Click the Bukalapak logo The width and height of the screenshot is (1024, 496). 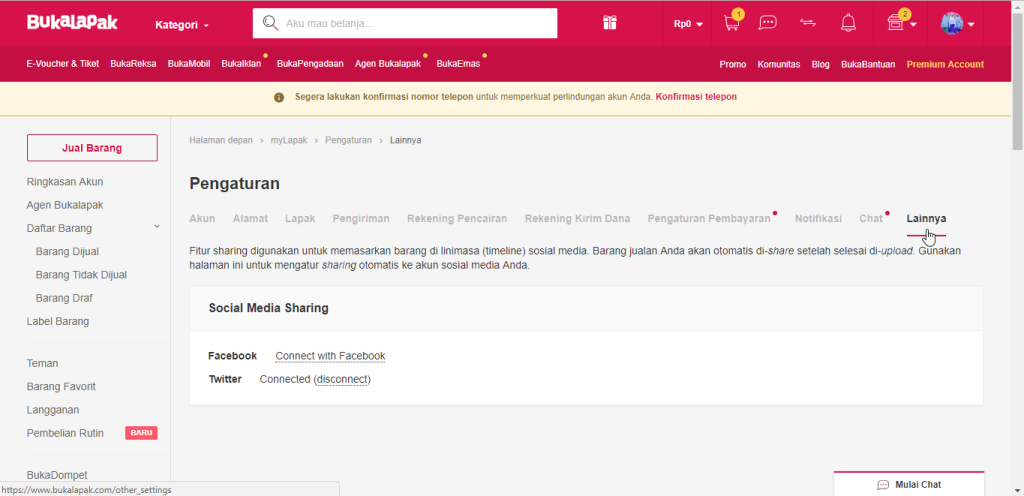72,23
